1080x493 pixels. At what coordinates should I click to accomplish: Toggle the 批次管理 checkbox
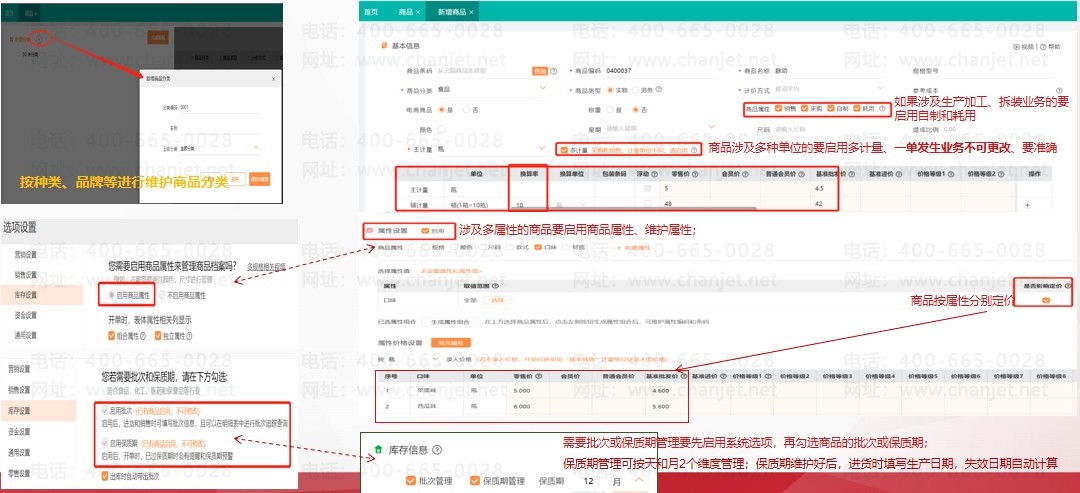pos(411,481)
